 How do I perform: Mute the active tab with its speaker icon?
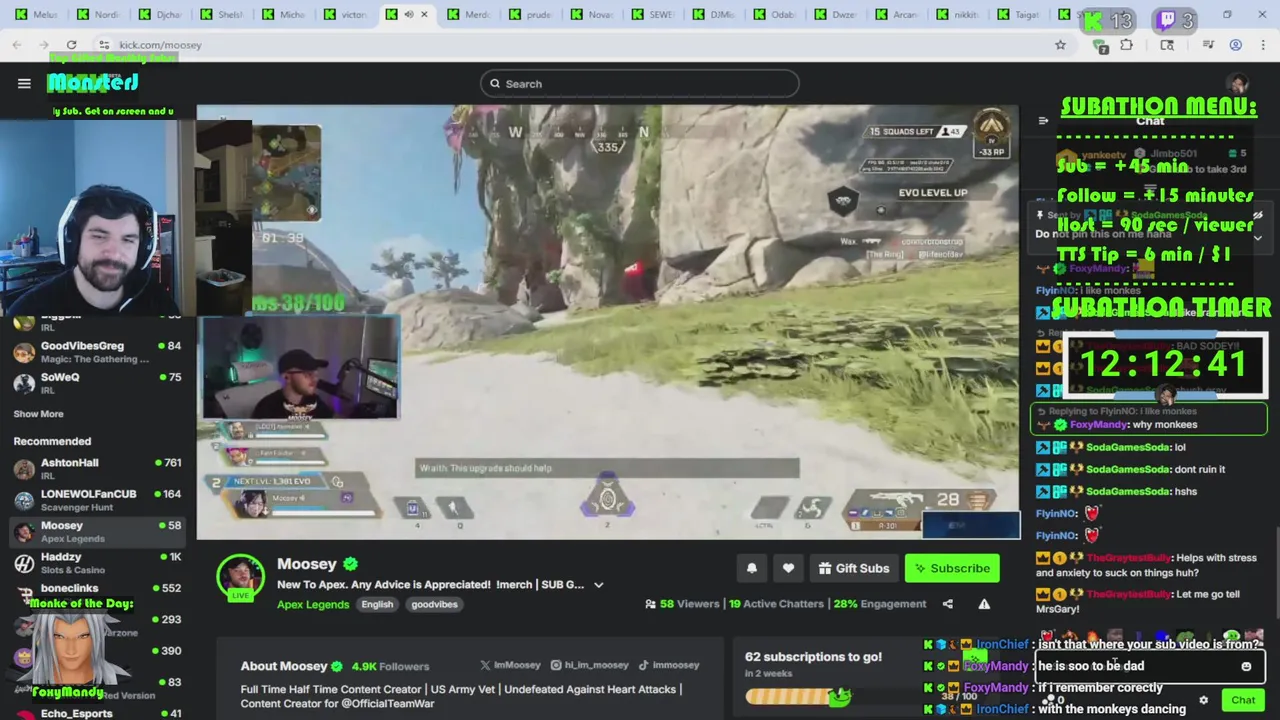point(408,15)
